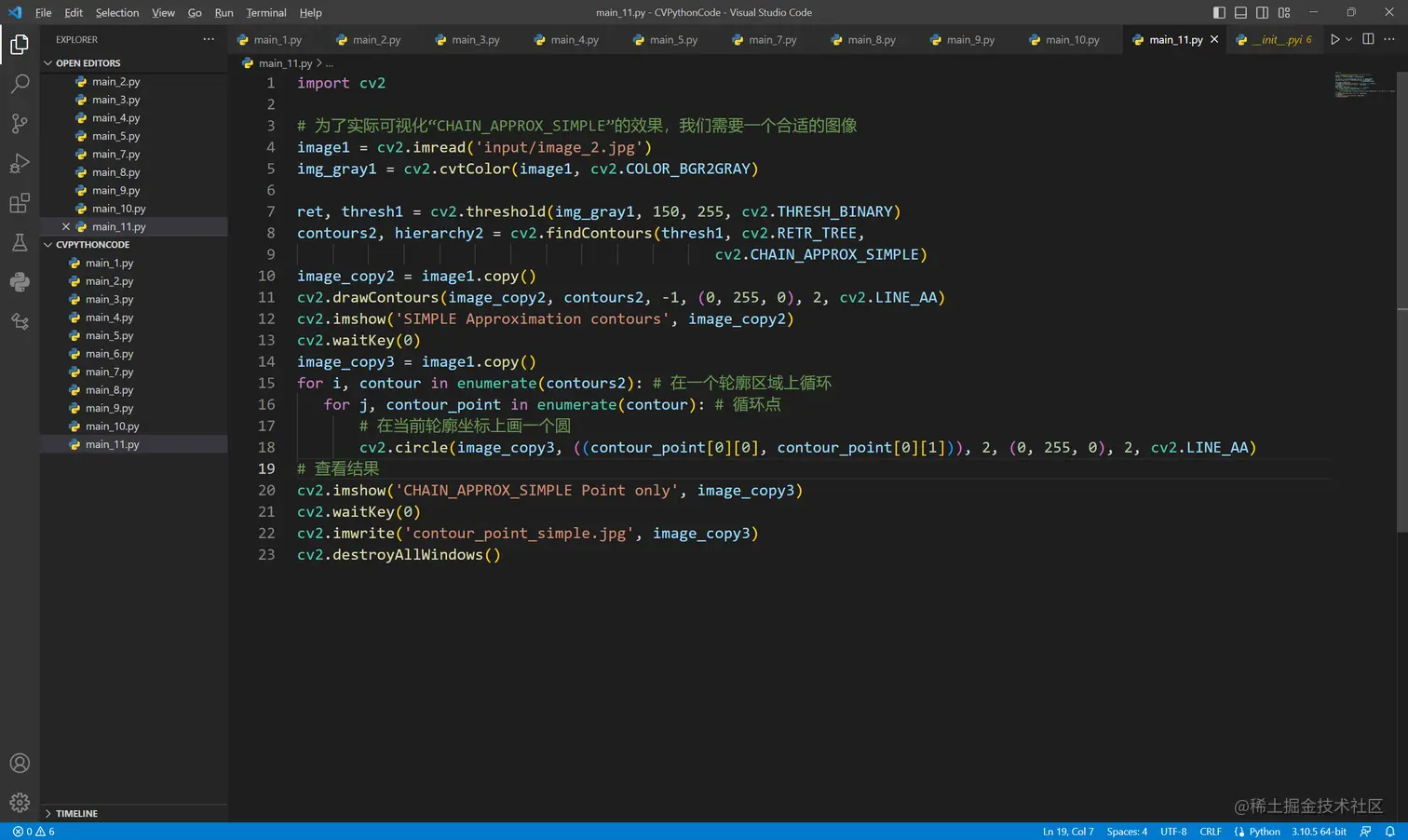Change line endings via CRLF entry

pos(1211,832)
